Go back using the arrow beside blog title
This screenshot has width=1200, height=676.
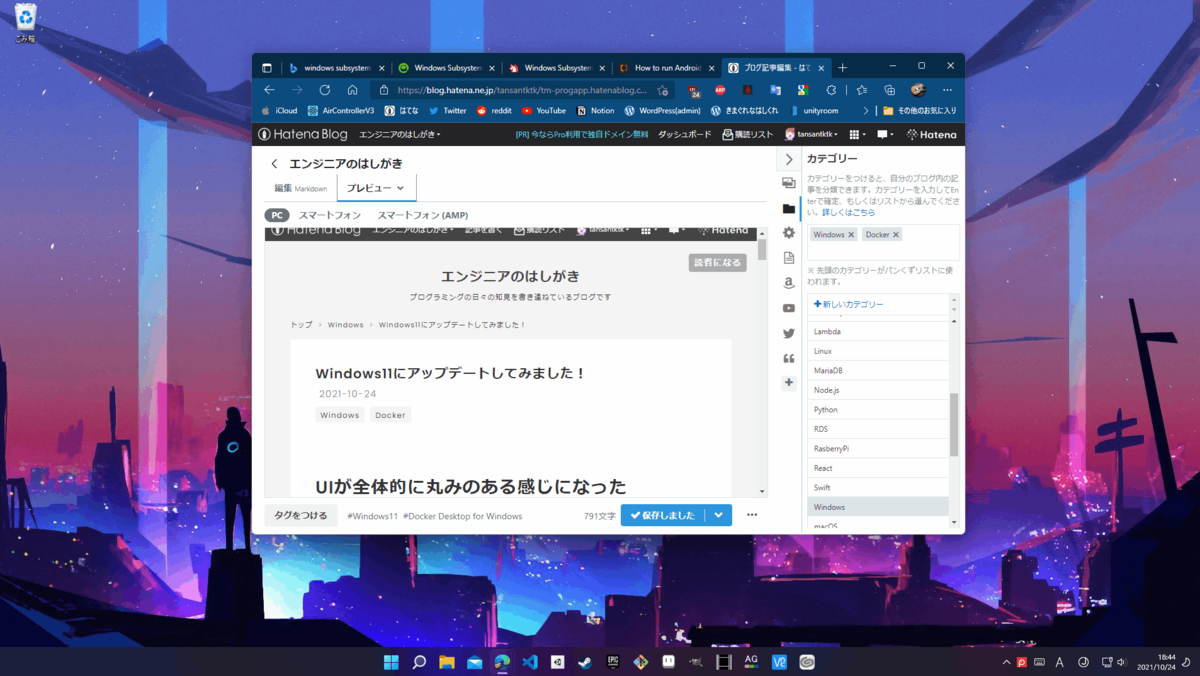pos(275,164)
